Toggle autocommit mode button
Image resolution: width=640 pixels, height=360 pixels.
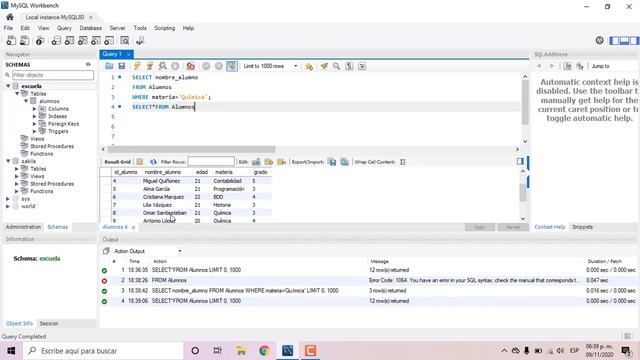232,66
